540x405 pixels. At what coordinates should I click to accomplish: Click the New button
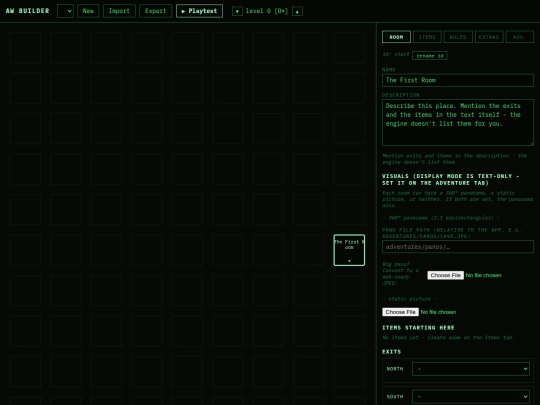point(88,11)
